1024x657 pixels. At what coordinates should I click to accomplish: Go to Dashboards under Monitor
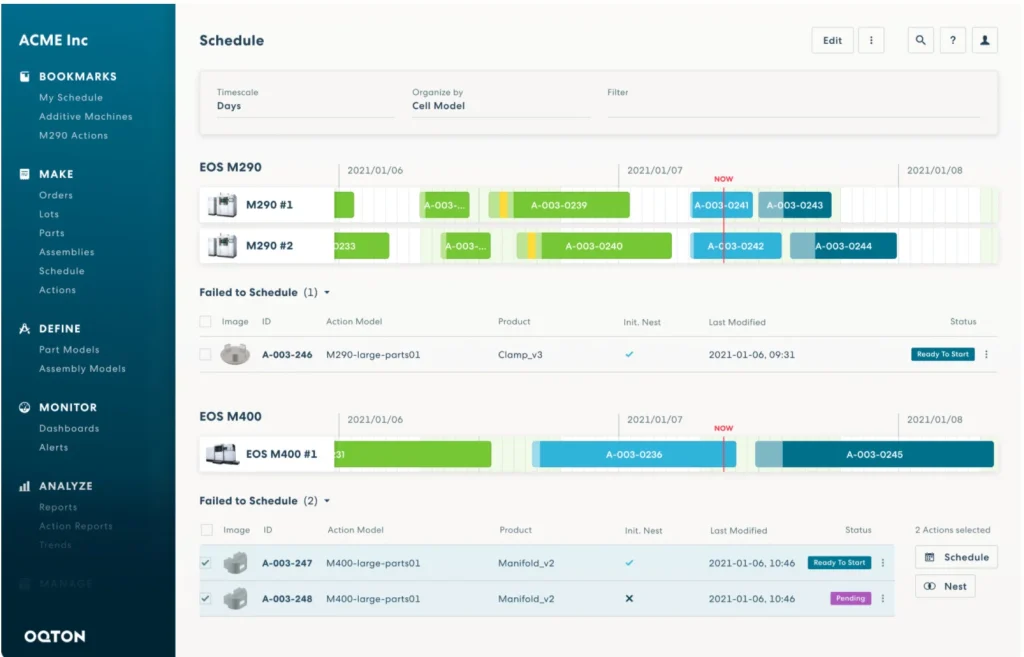click(69, 429)
